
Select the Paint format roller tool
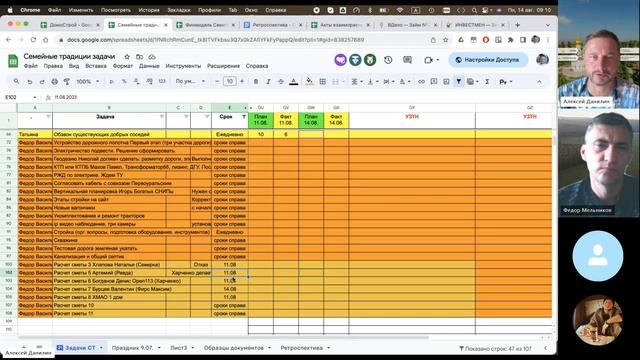pyautogui.click(x=67, y=82)
